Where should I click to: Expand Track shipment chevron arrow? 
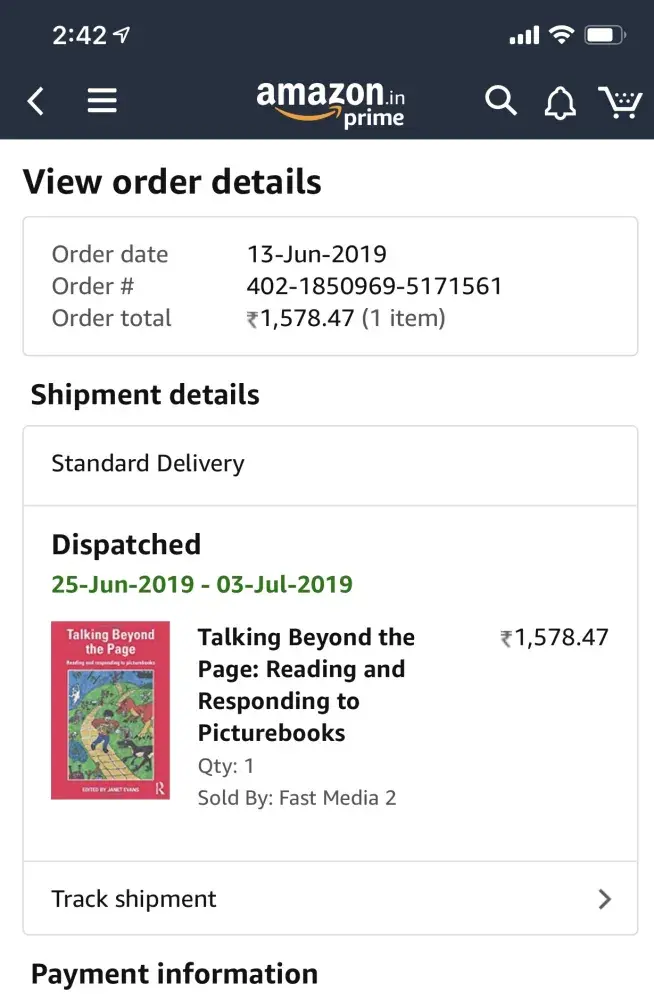coord(604,899)
